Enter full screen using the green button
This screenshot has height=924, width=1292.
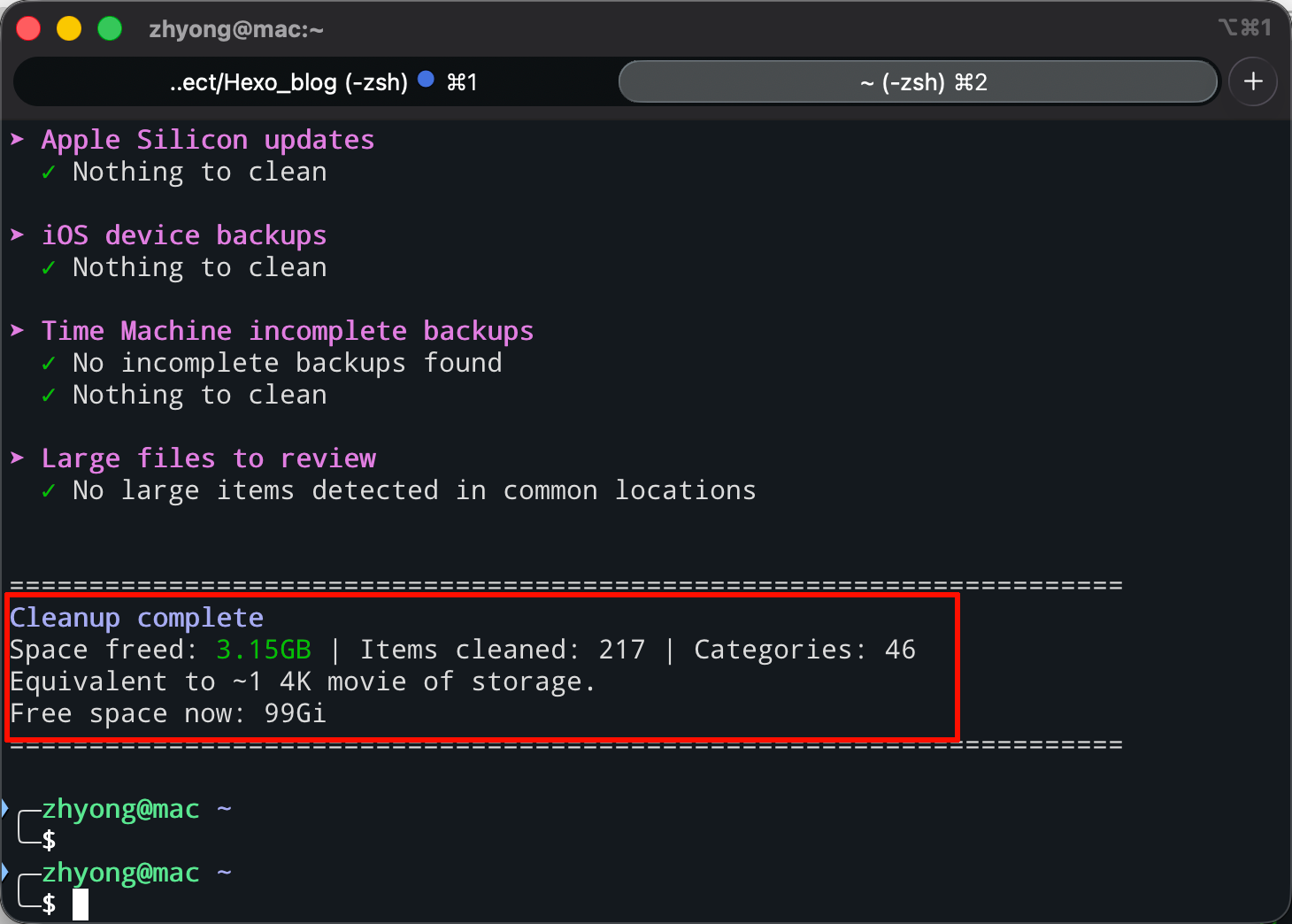click(110, 29)
